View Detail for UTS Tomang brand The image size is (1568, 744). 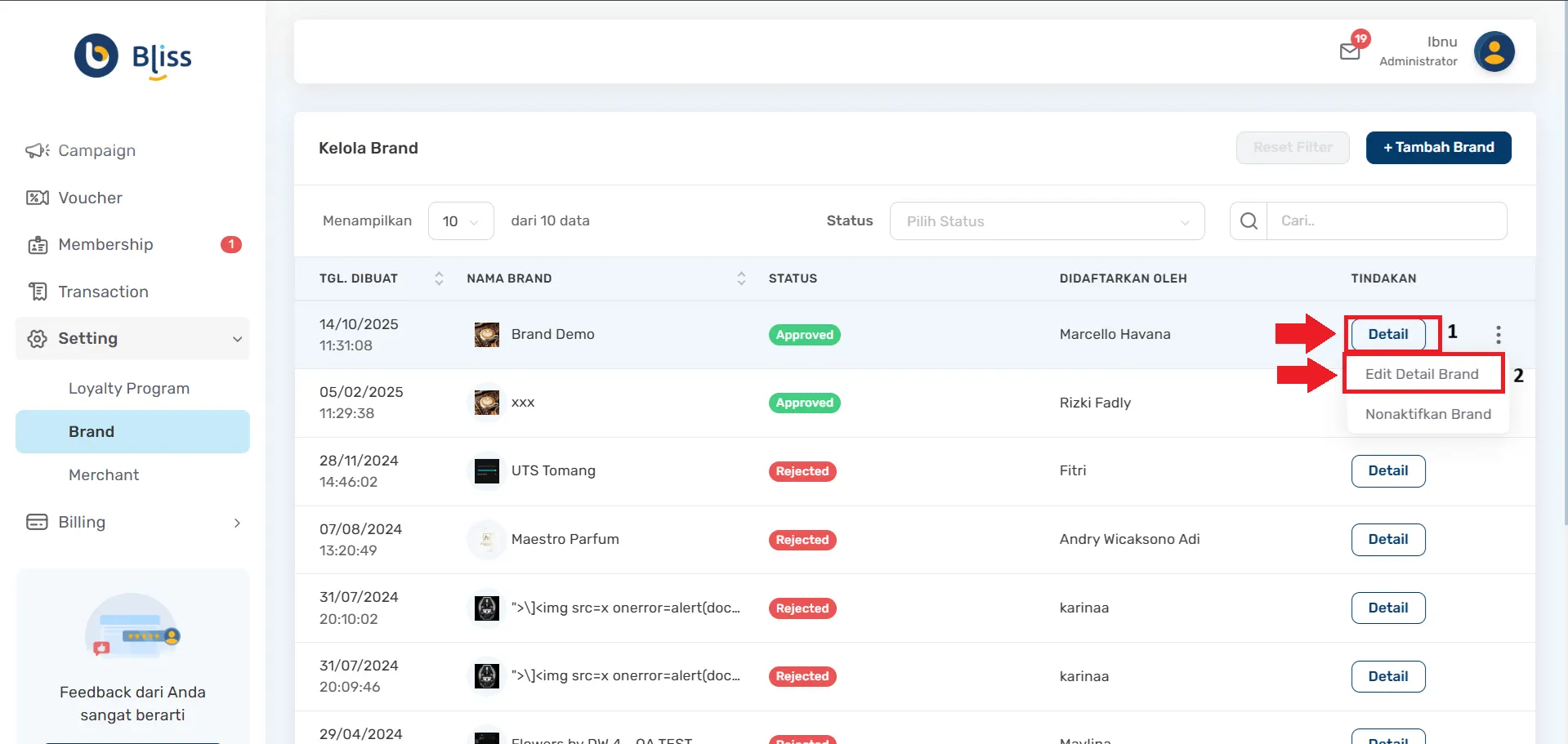[1387, 471]
